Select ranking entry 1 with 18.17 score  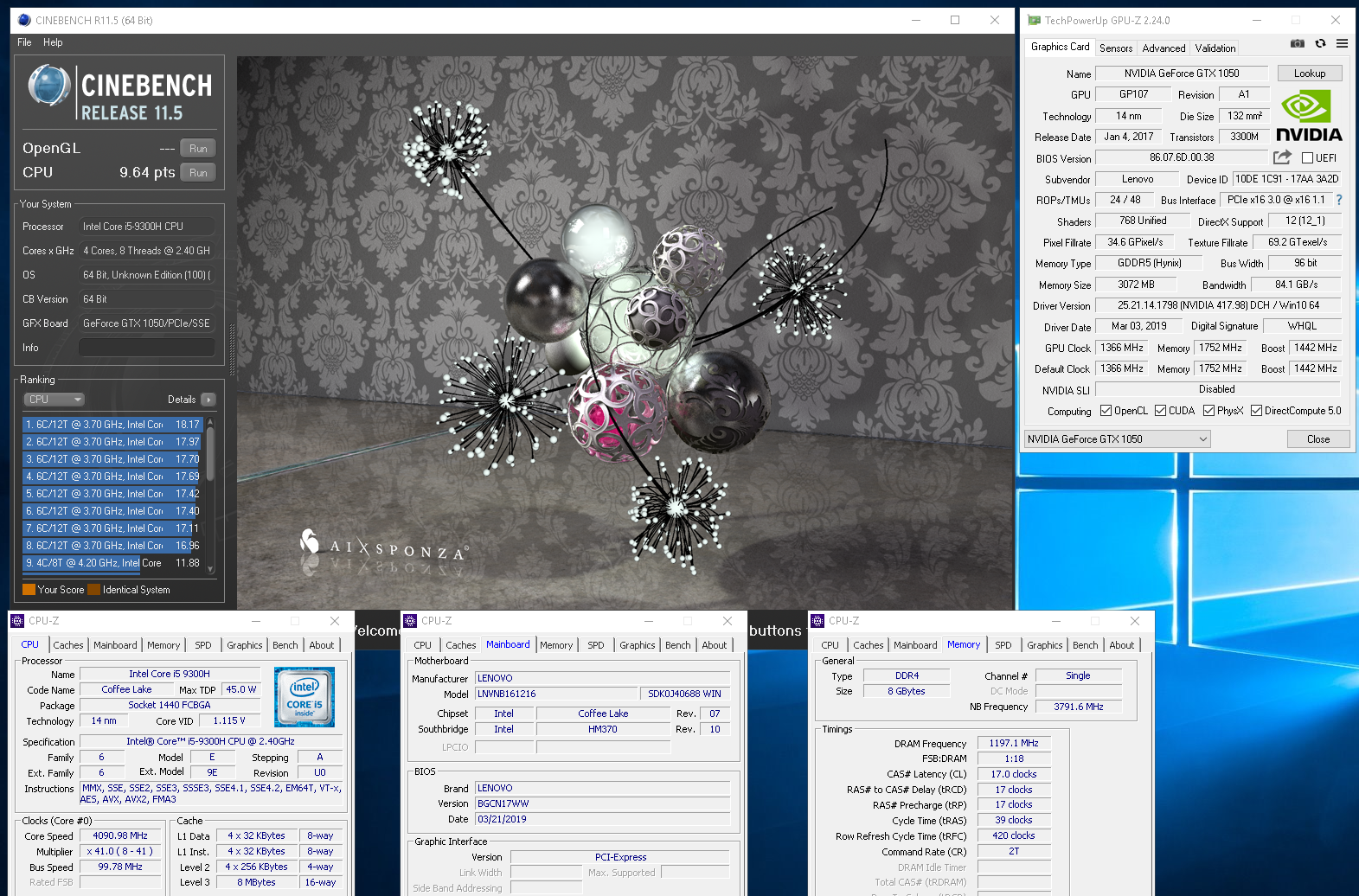pyautogui.click(x=112, y=425)
